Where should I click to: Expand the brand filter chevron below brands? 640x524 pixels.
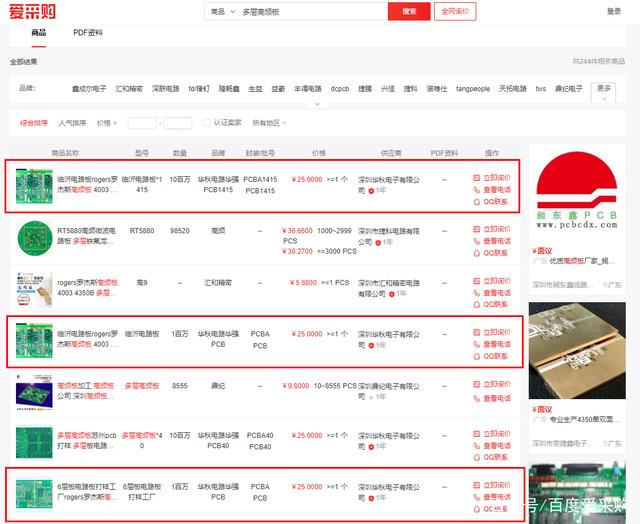[318, 104]
